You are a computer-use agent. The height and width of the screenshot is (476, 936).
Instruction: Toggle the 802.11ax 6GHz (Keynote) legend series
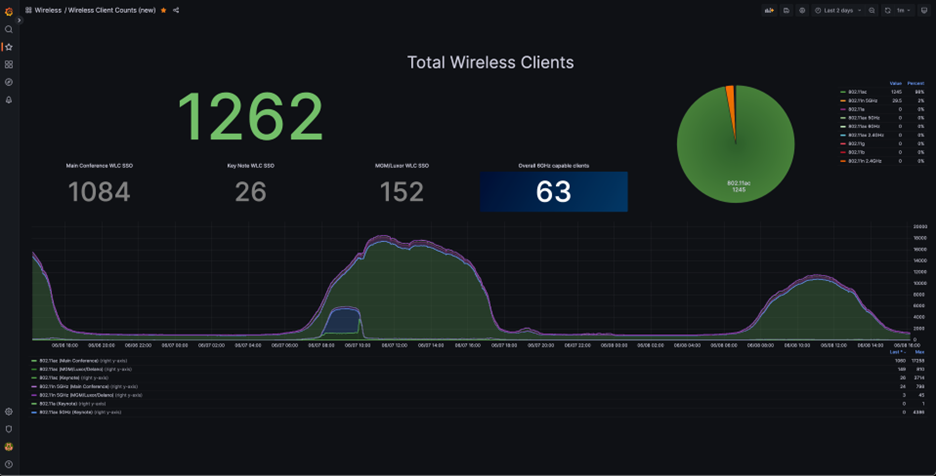pyautogui.click(x=79, y=411)
